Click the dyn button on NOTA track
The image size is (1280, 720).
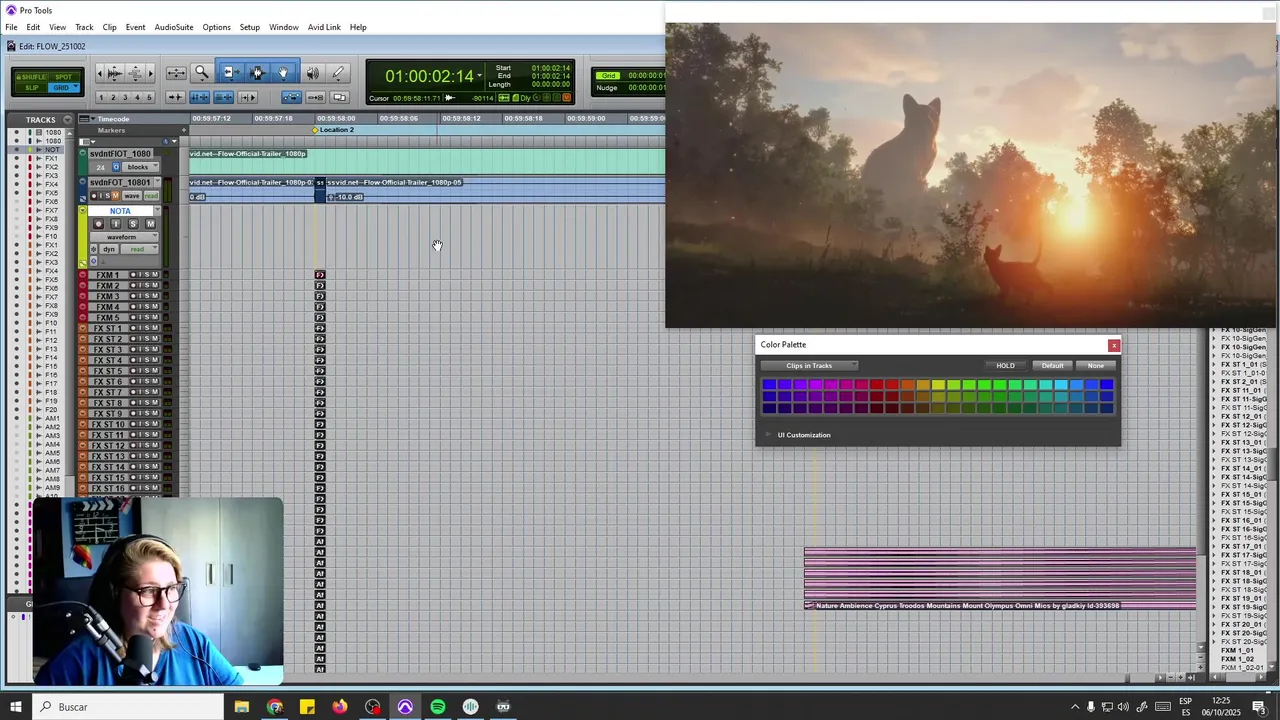(x=109, y=249)
